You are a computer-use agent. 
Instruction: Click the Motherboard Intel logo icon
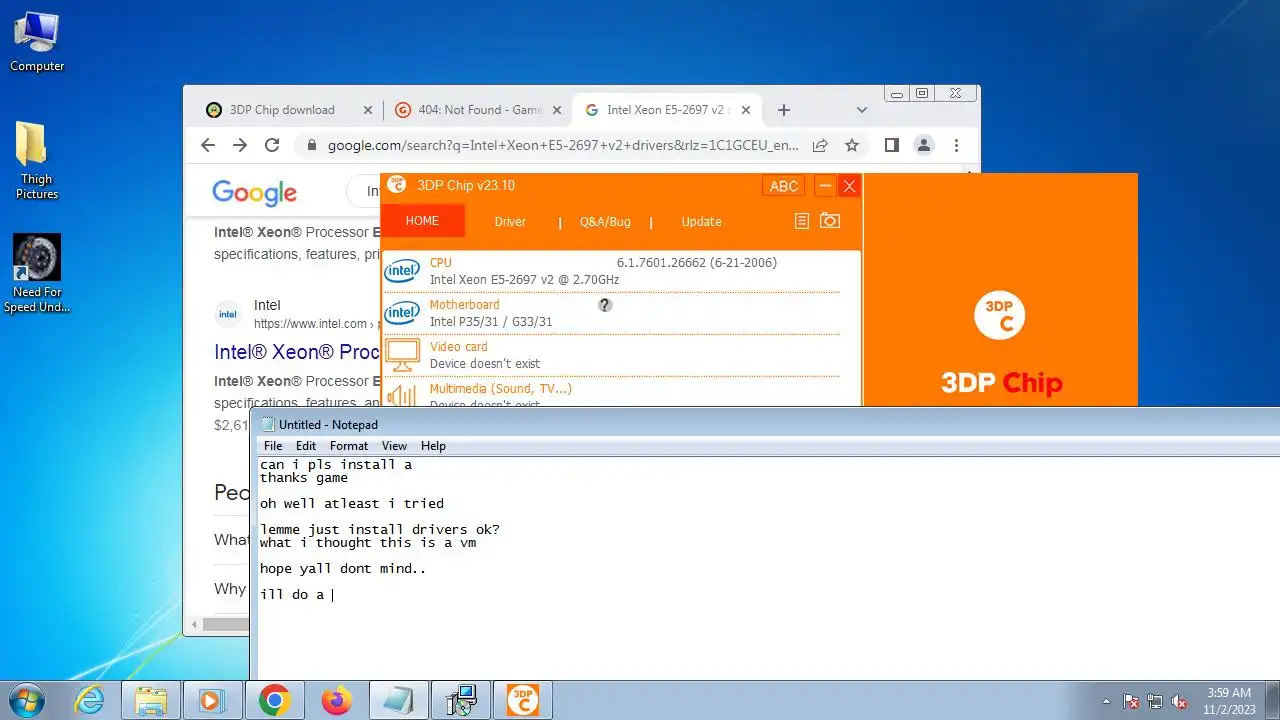402,313
